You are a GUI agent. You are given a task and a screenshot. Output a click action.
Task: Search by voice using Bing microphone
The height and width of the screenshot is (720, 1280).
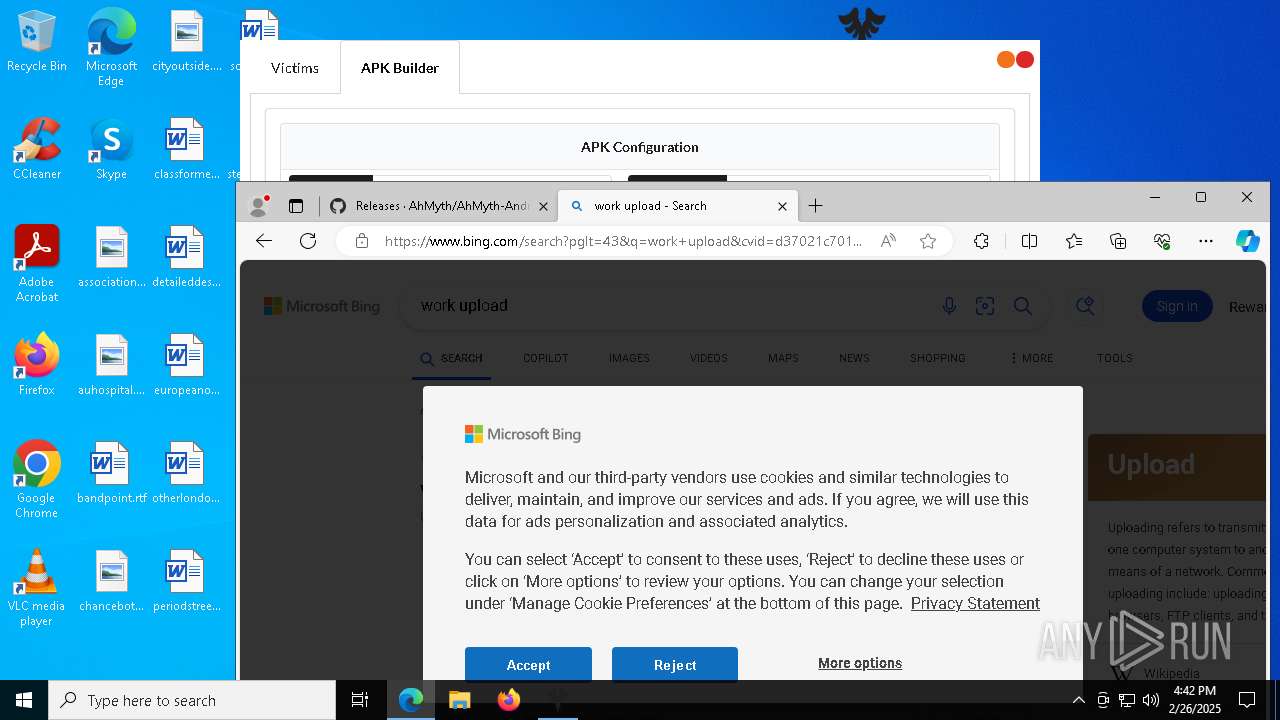949,306
